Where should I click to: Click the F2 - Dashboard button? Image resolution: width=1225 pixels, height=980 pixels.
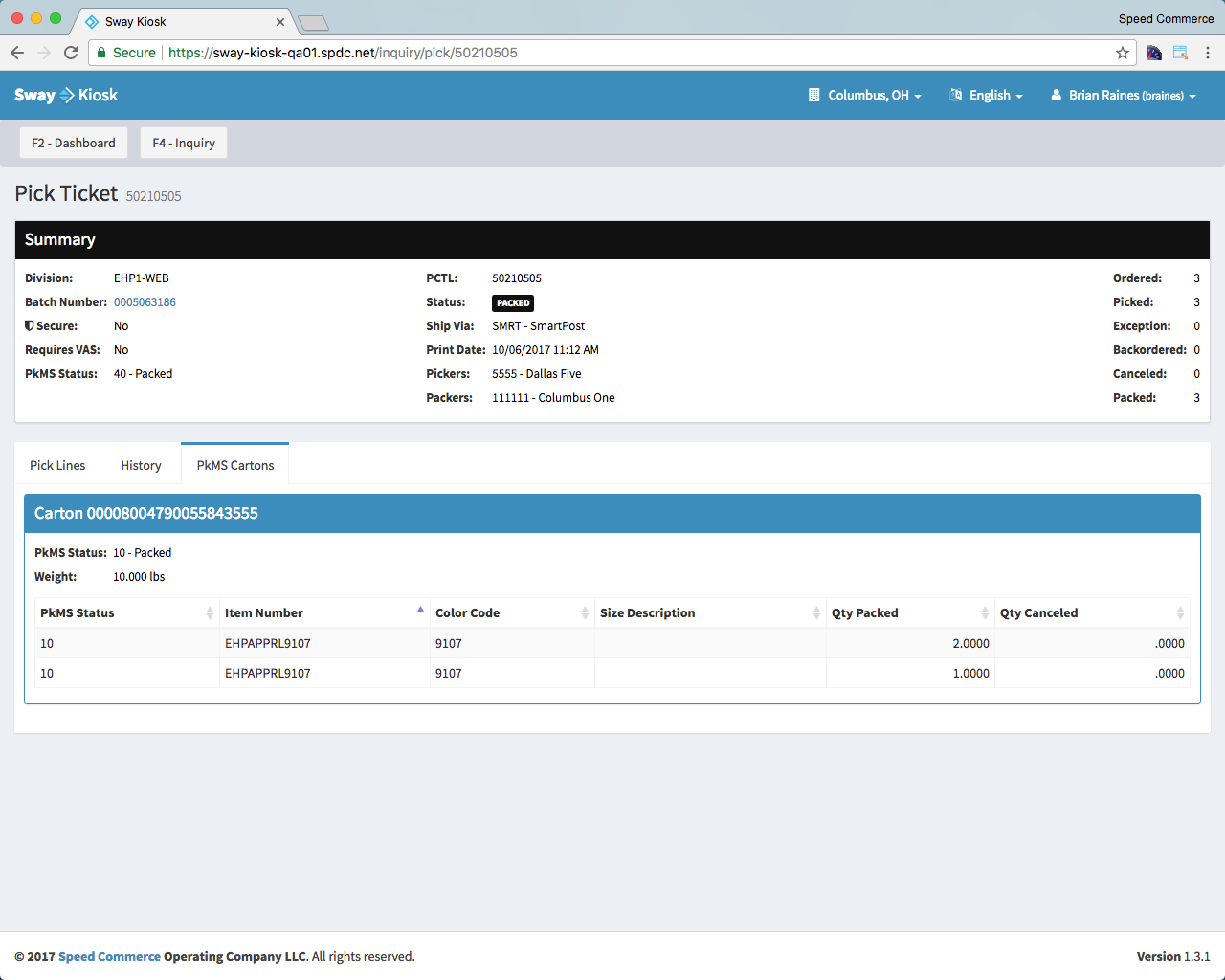click(x=74, y=143)
